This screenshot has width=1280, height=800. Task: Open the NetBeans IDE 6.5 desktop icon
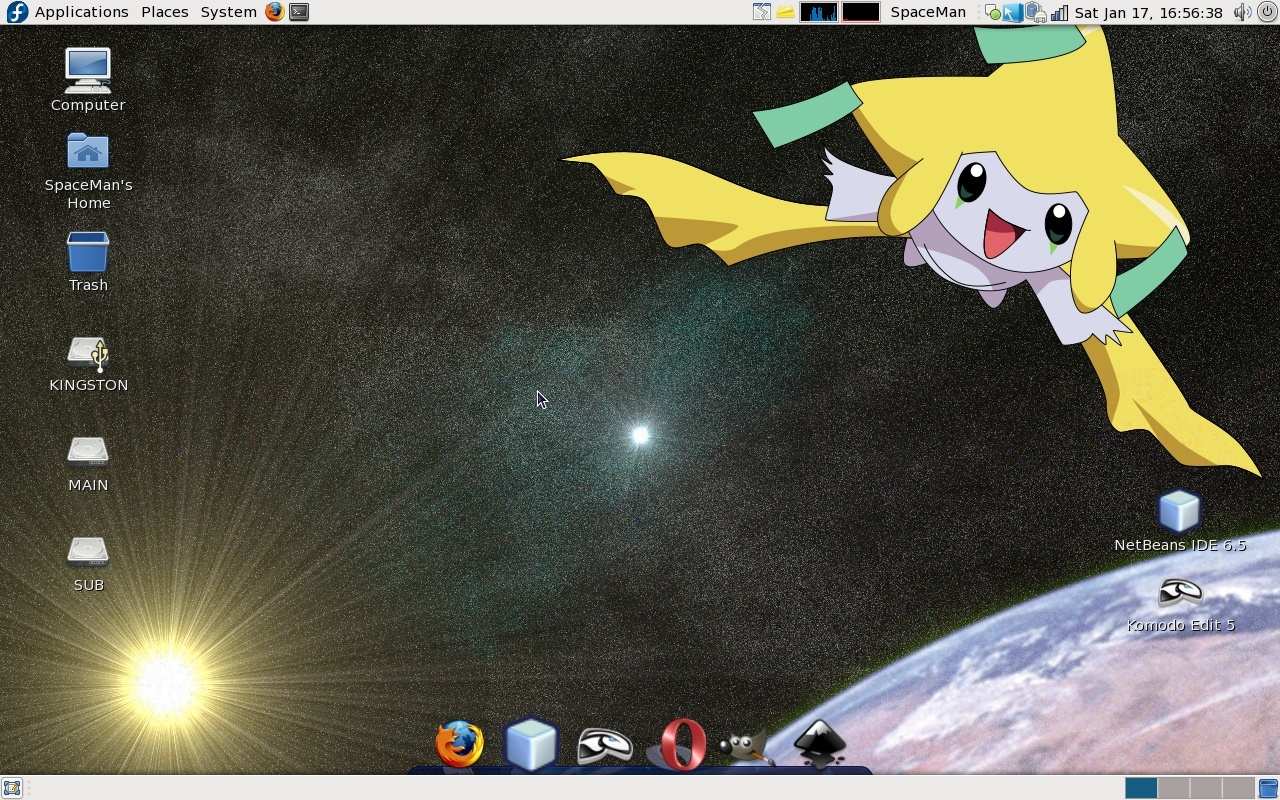pos(1180,521)
